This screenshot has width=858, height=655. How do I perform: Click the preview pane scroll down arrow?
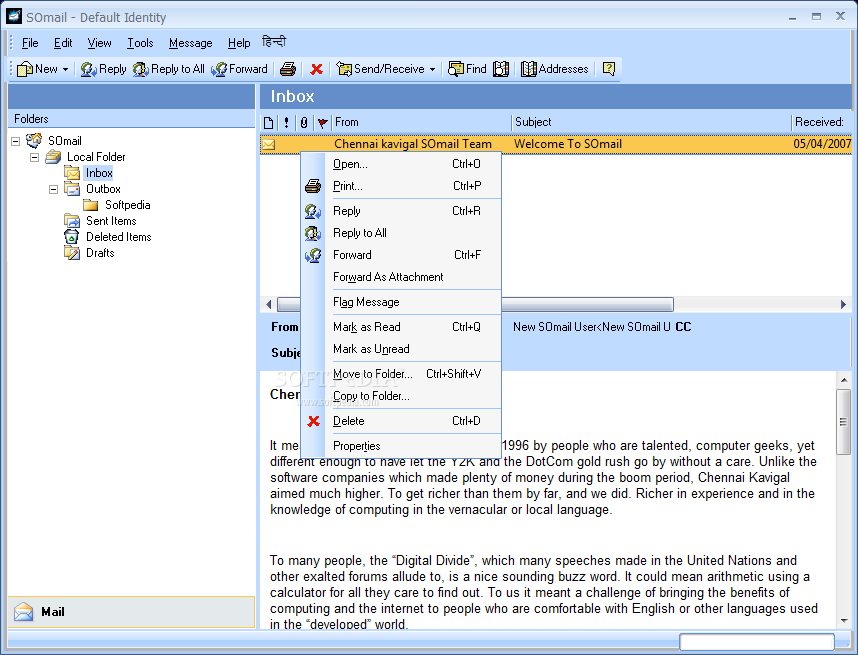(x=844, y=621)
